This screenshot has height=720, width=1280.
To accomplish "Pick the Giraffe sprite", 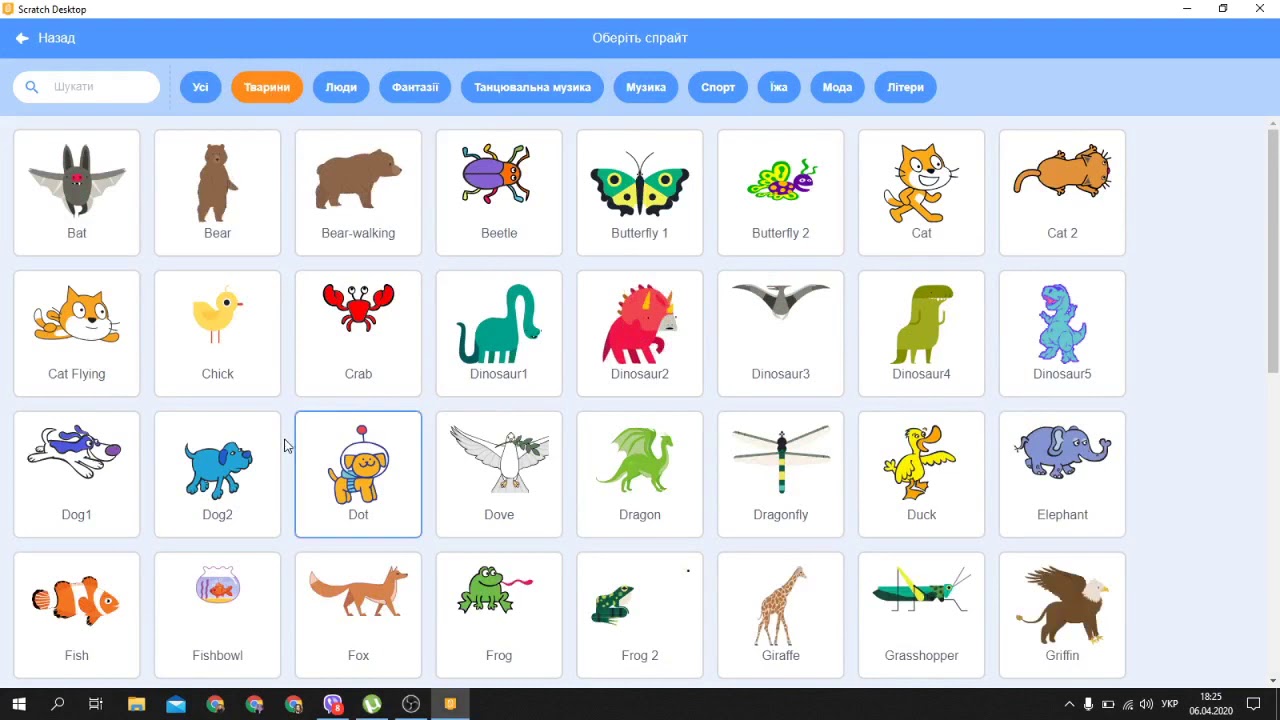I will point(781,615).
